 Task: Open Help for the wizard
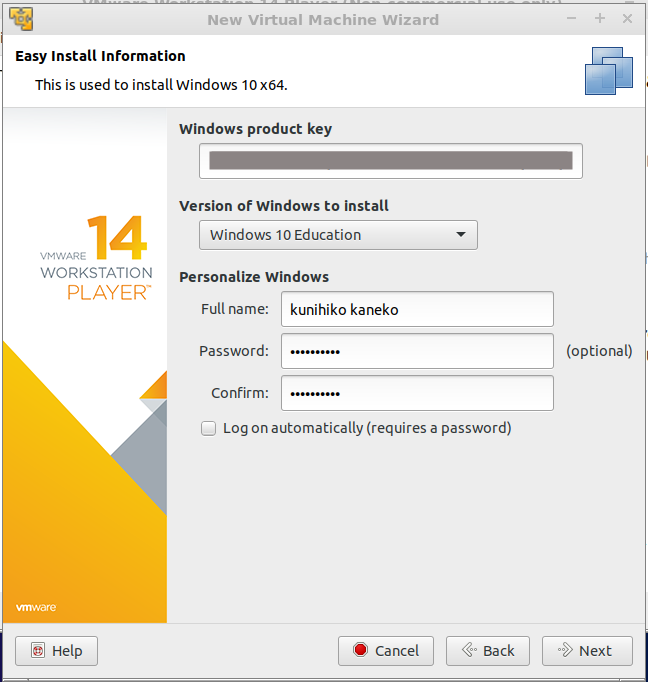coord(57,651)
